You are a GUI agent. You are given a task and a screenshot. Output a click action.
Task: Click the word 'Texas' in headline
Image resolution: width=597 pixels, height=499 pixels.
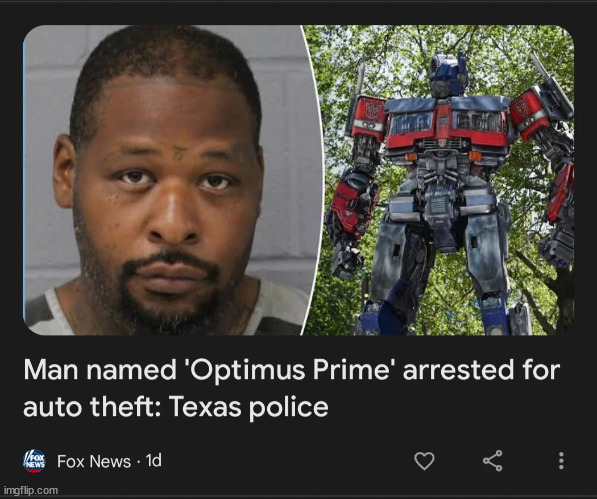tap(206, 407)
